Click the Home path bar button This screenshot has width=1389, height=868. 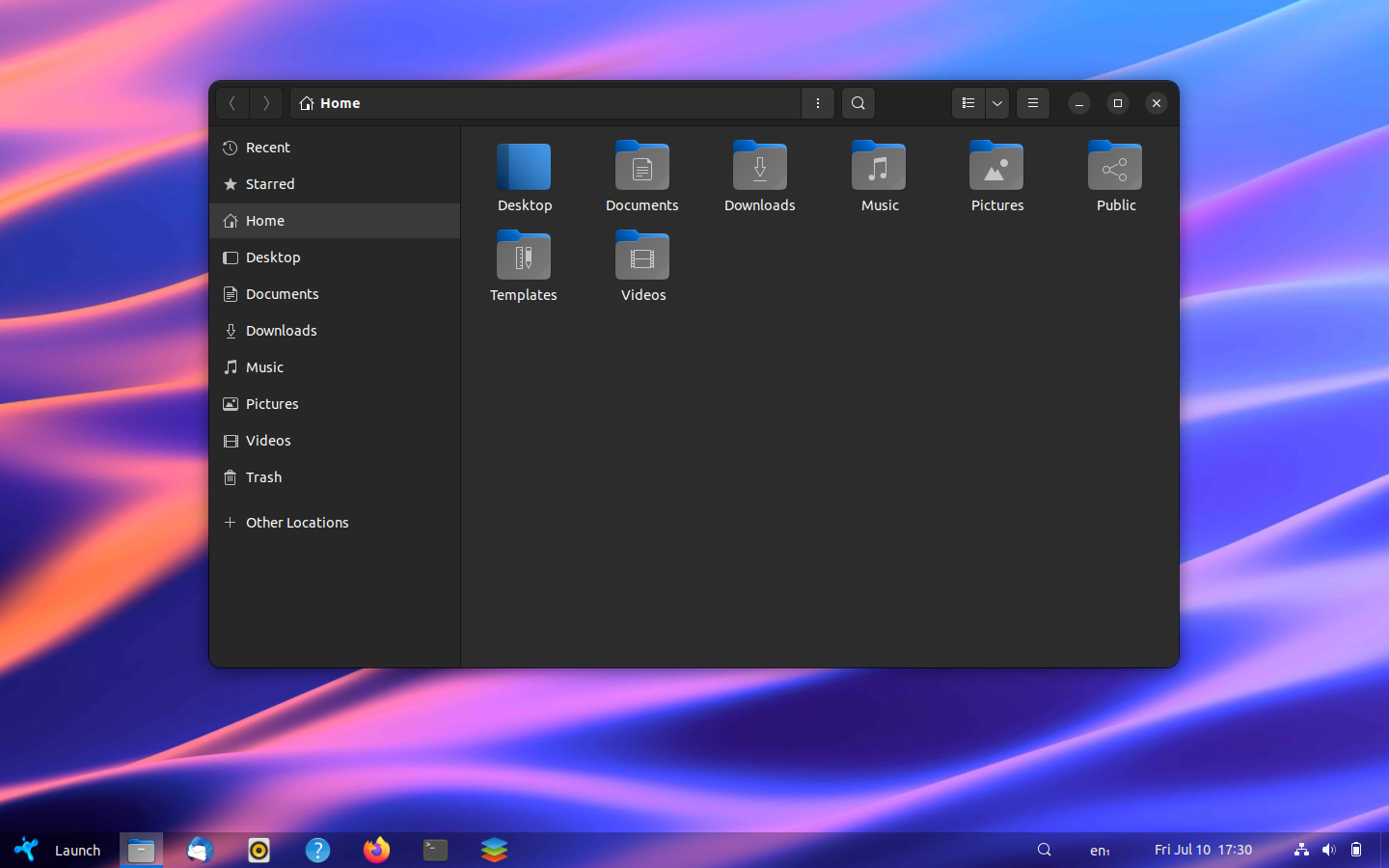pos(330,103)
